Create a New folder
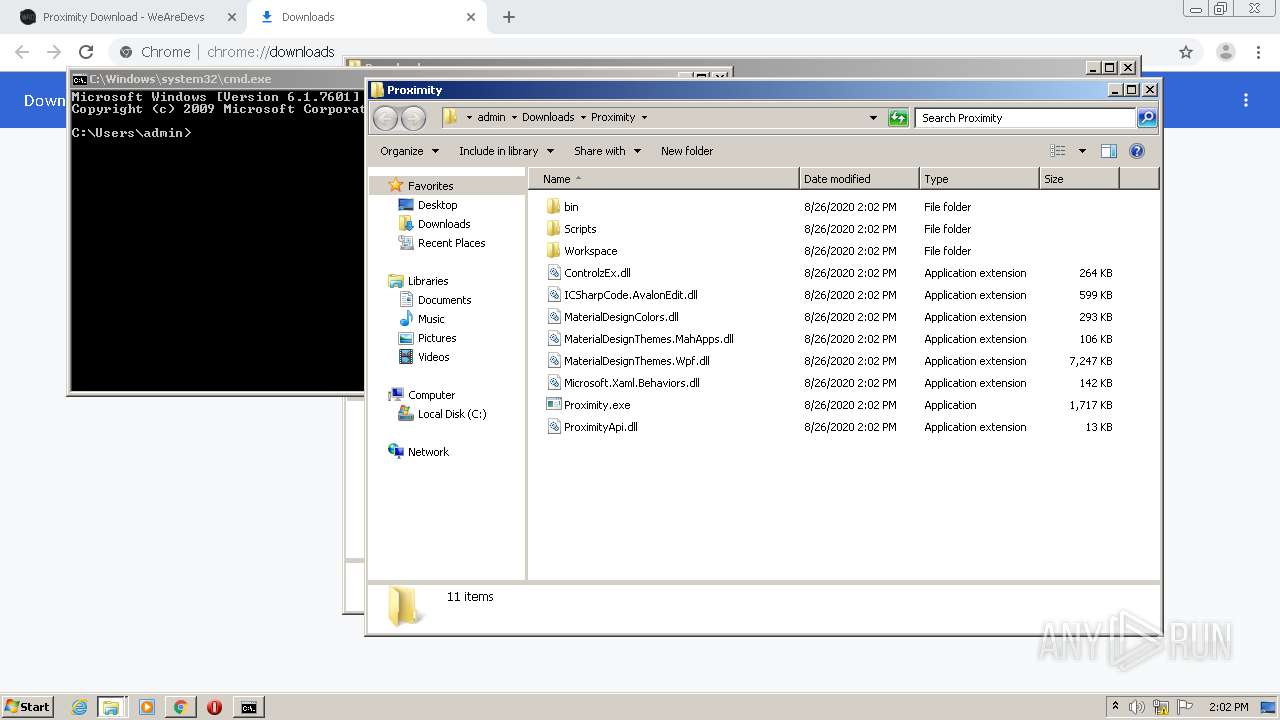The width and height of the screenshot is (1280, 720). [x=687, y=151]
